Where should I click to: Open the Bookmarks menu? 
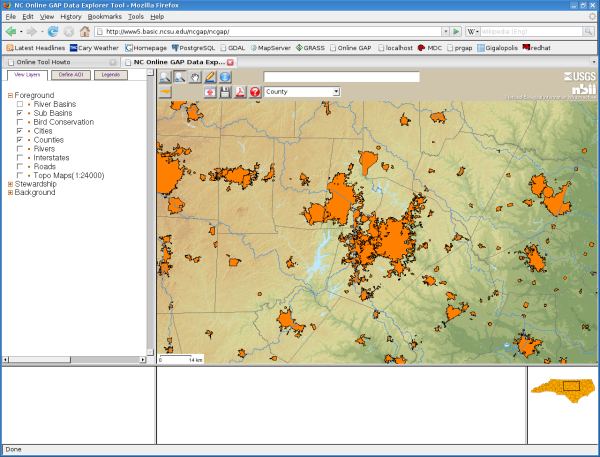pos(104,16)
